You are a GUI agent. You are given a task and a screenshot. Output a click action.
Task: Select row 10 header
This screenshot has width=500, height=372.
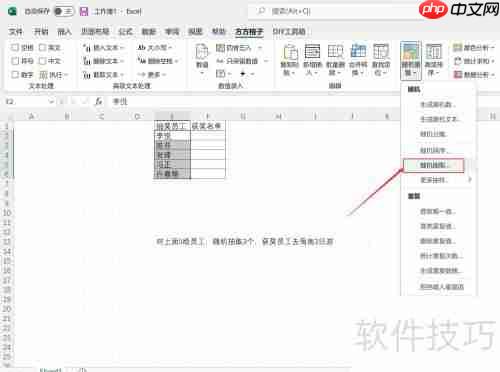[x=7, y=213]
